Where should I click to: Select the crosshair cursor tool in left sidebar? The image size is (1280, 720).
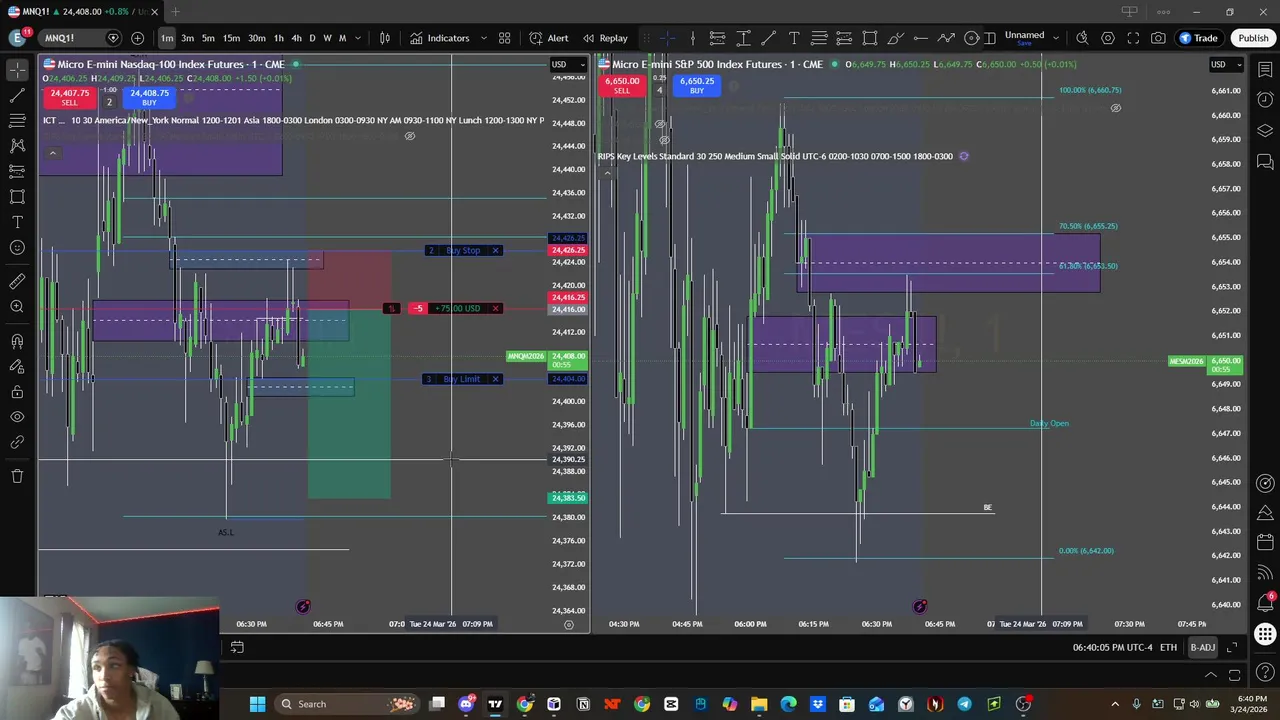(x=17, y=70)
